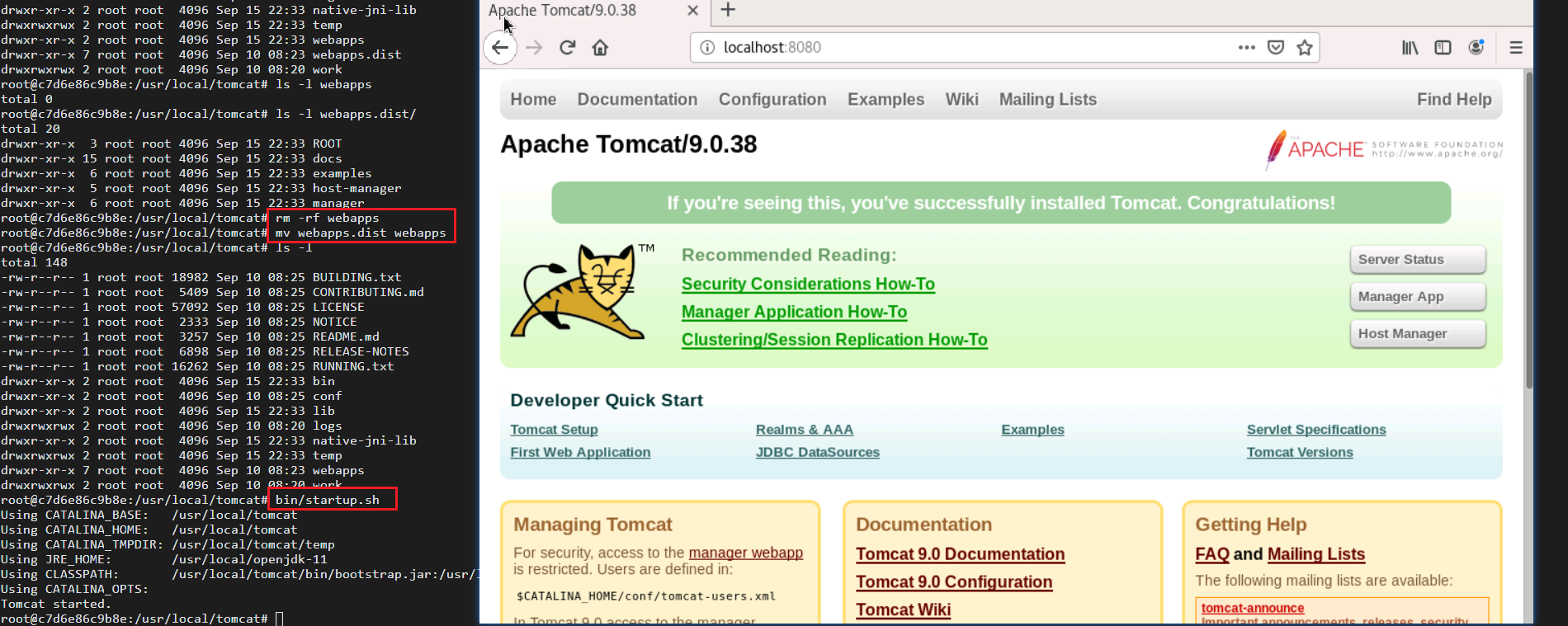The width and height of the screenshot is (1568, 626).
Task: Open Configuration in Tomcat navigation bar
Action: point(772,100)
